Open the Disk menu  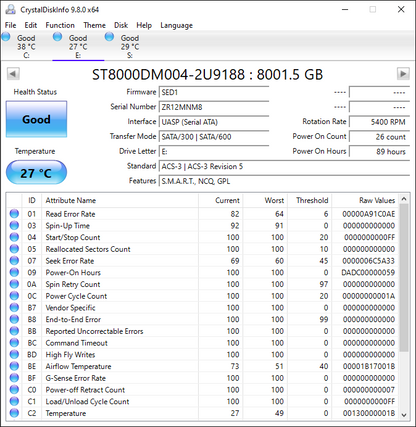121,25
